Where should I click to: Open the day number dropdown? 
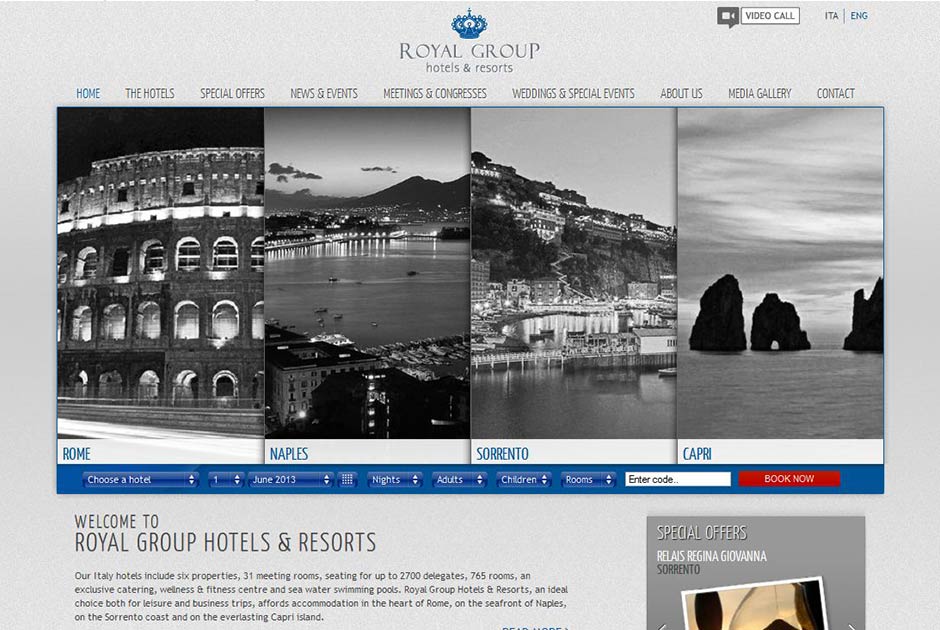pyautogui.click(x=225, y=480)
